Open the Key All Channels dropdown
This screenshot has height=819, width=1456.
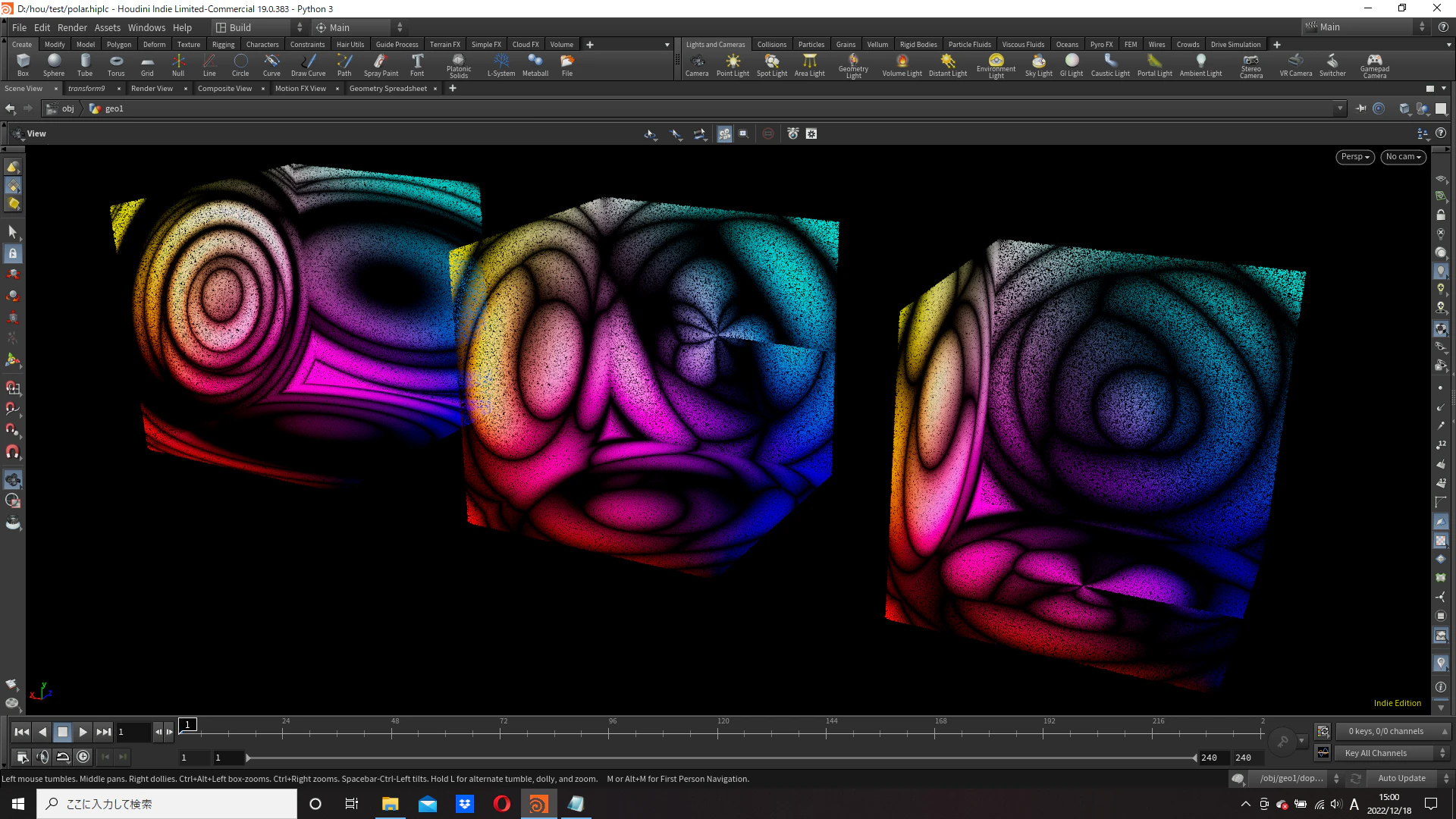click(x=1392, y=753)
